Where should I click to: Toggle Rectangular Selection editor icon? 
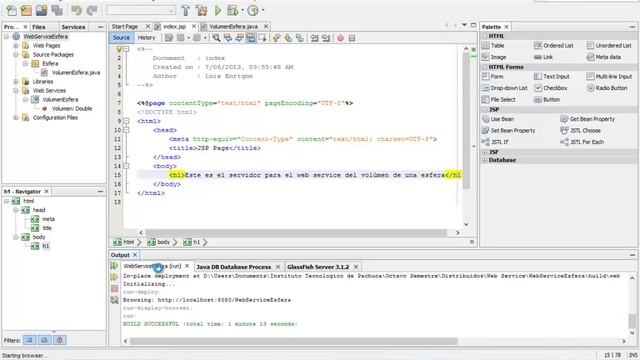point(262,38)
